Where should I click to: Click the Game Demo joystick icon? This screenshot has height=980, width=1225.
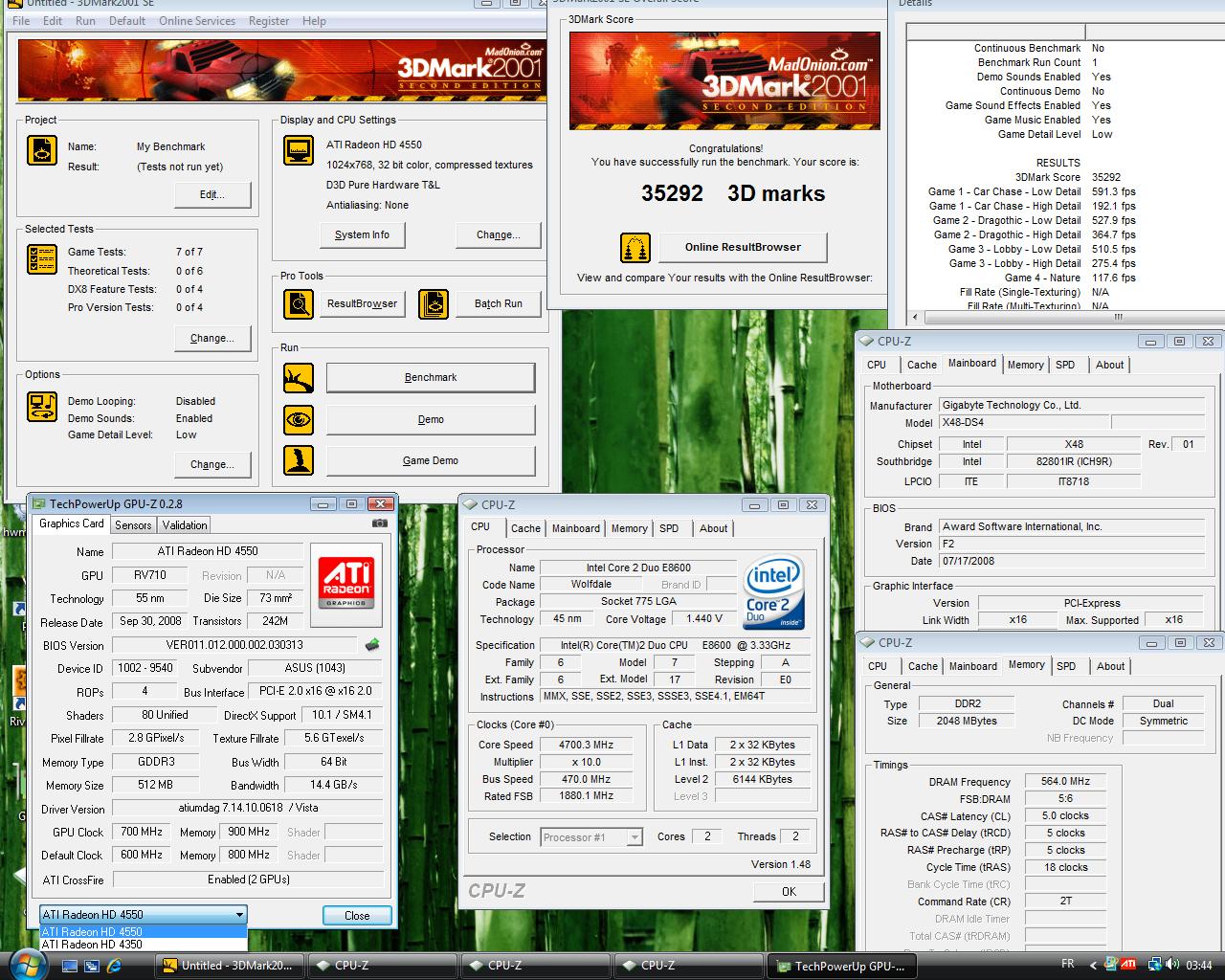pos(299,460)
